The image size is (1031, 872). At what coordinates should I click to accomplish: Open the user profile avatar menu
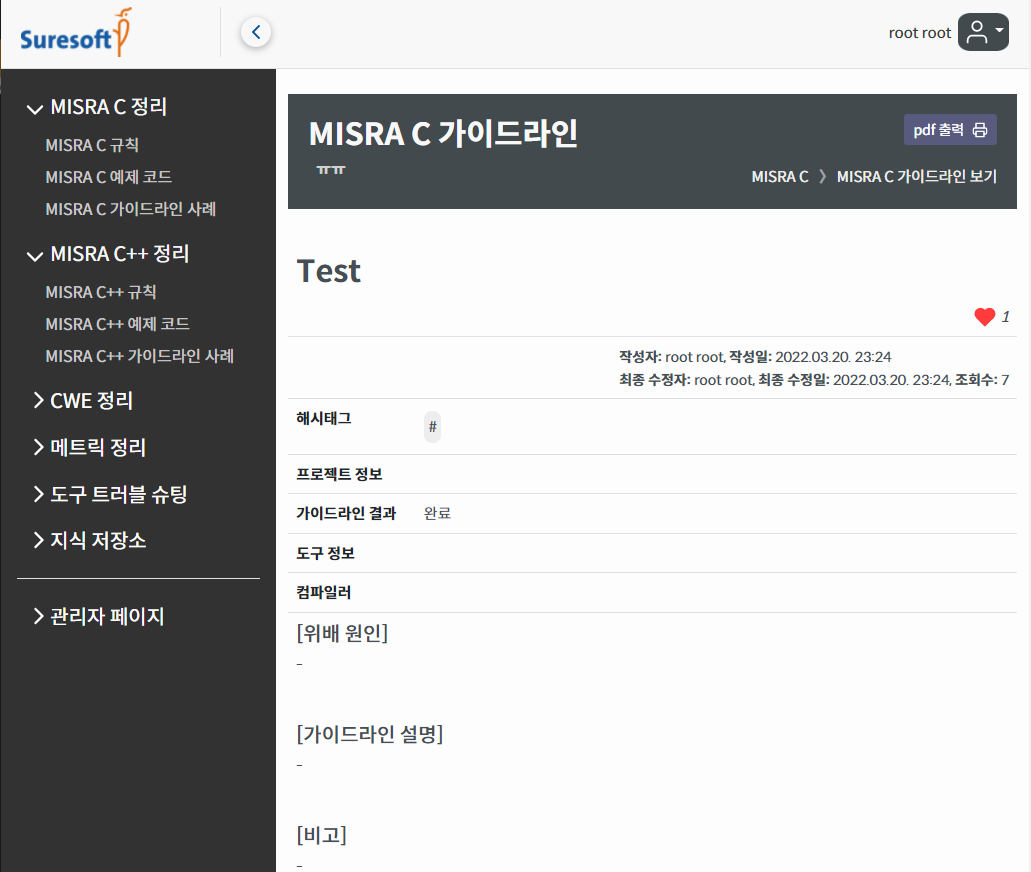(982, 33)
